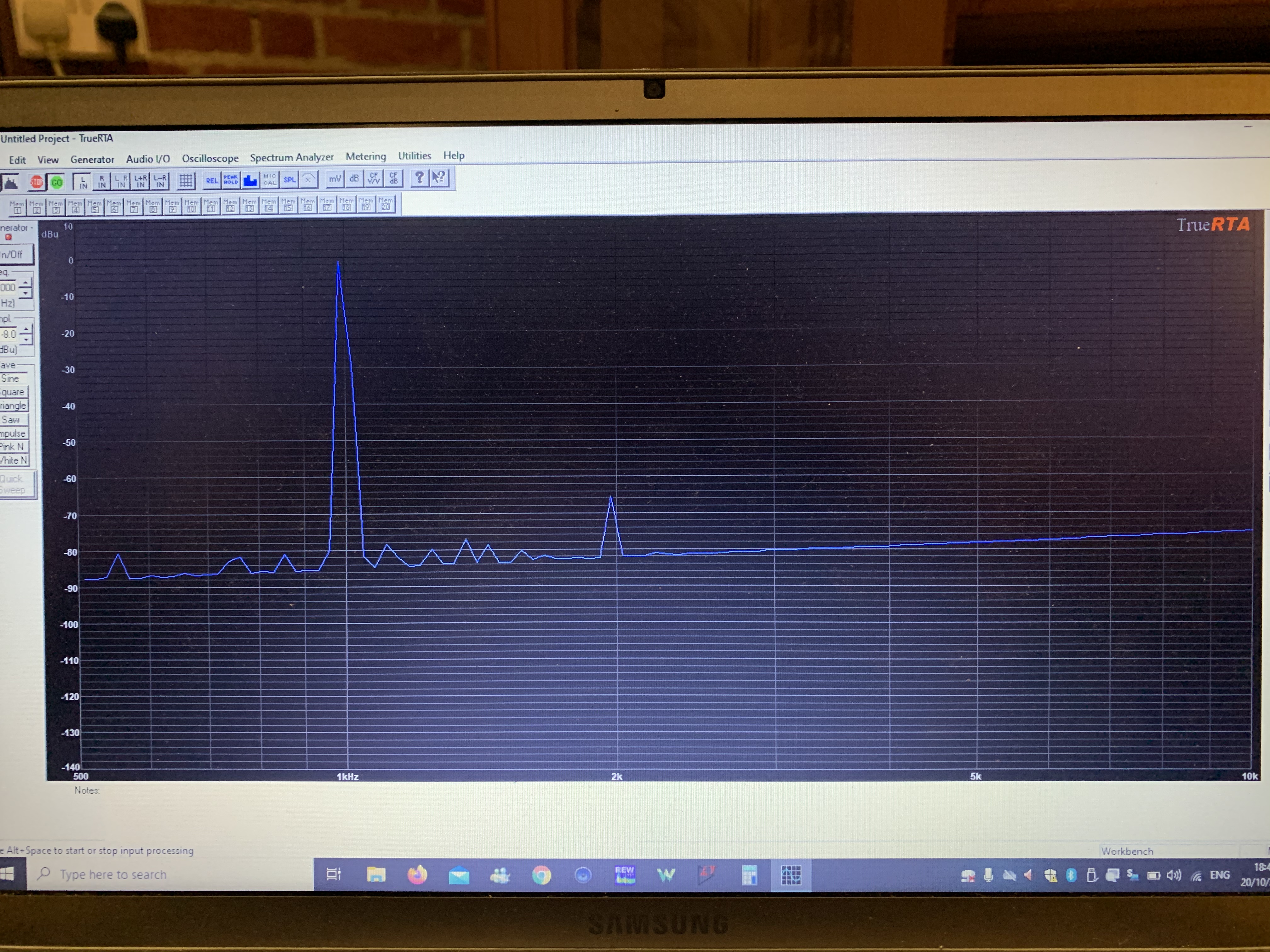Select the L R IN dual input button
Image resolution: width=1270 pixels, height=952 pixels.
[121, 181]
